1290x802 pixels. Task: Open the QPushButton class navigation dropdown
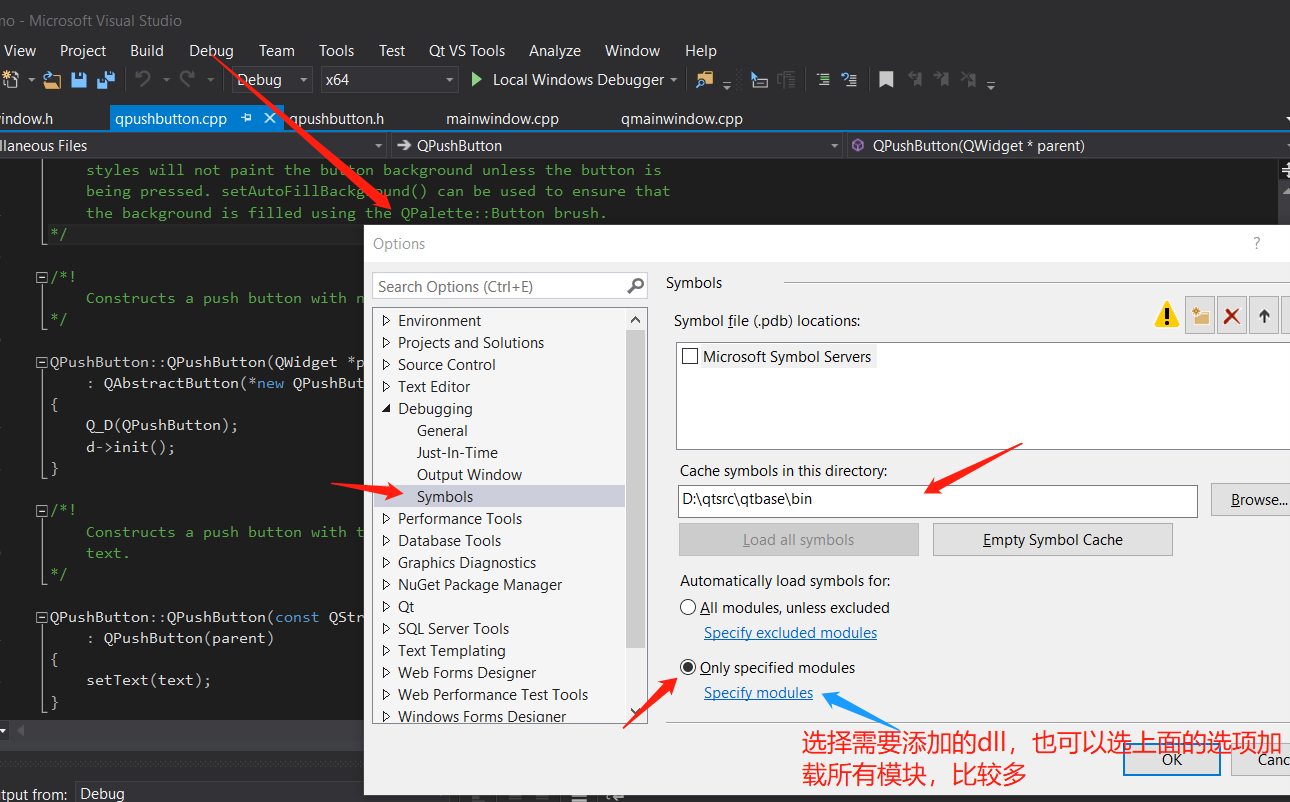(x=617, y=145)
